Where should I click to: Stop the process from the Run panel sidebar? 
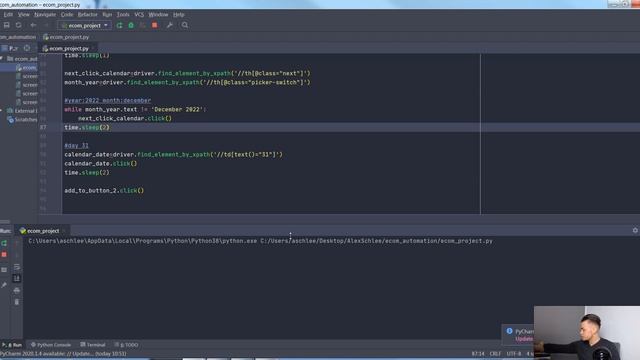(x=4, y=255)
